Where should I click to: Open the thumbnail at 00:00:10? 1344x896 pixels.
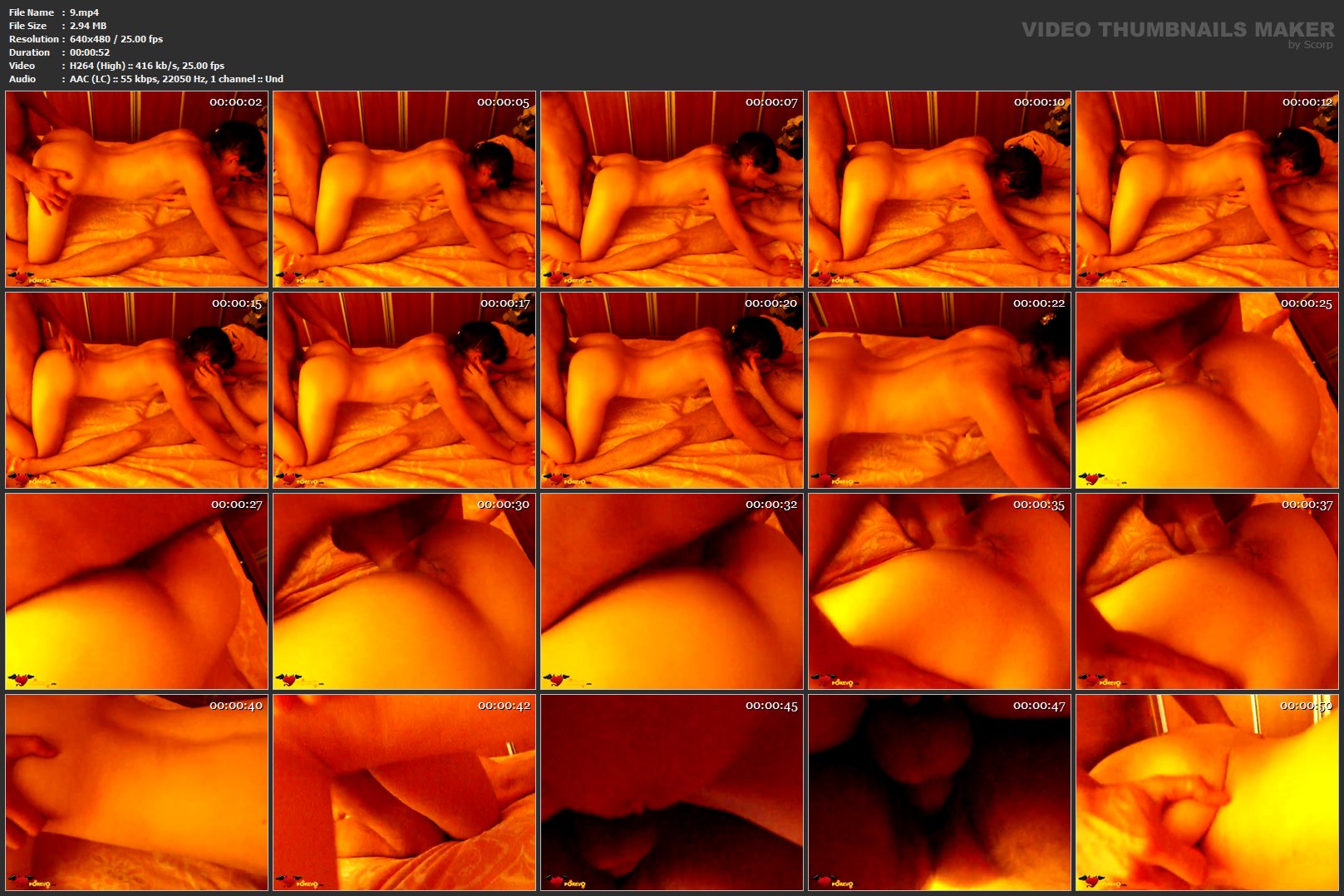939,190
